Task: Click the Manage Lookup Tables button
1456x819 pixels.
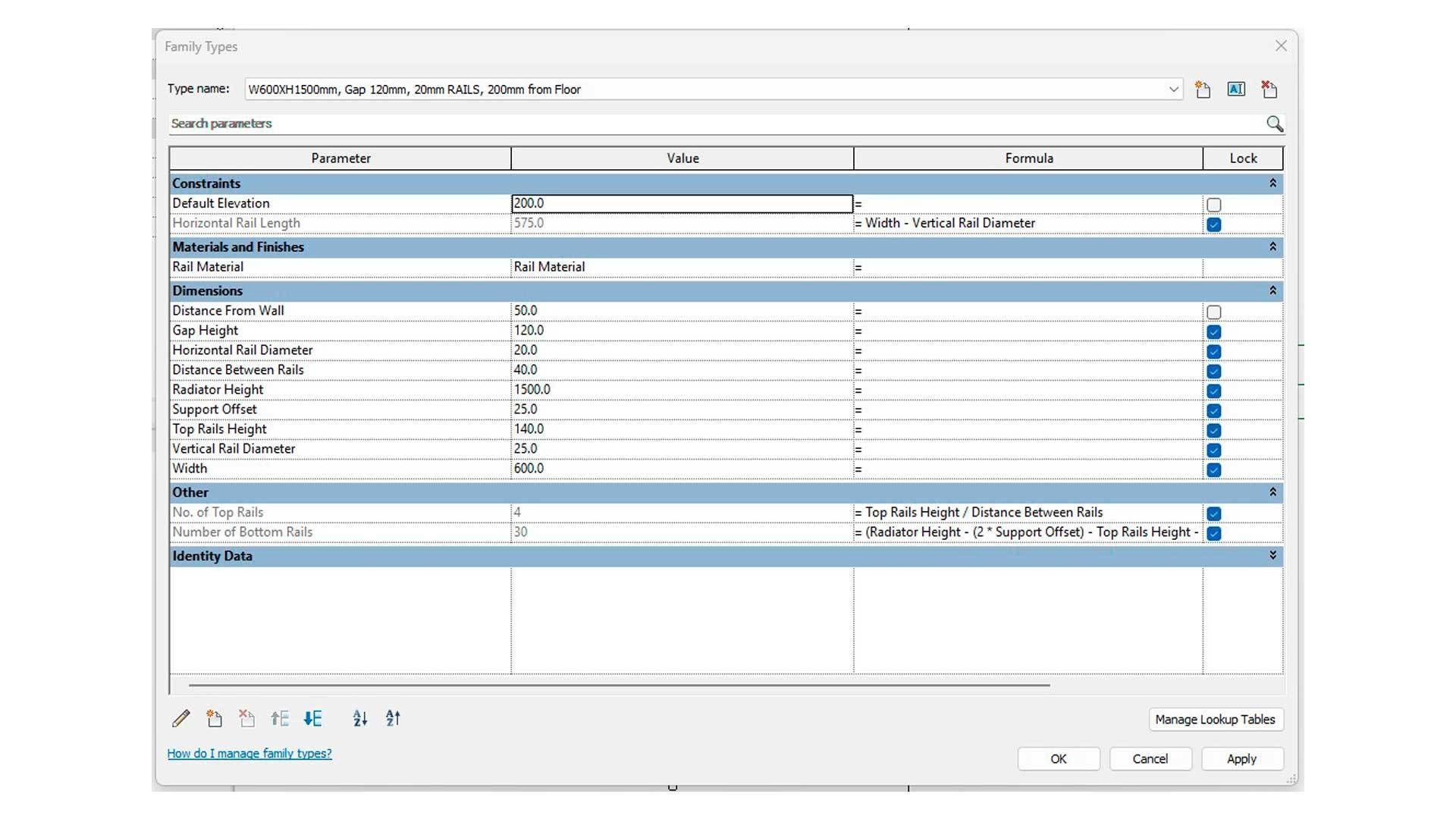Action: 1215,720
